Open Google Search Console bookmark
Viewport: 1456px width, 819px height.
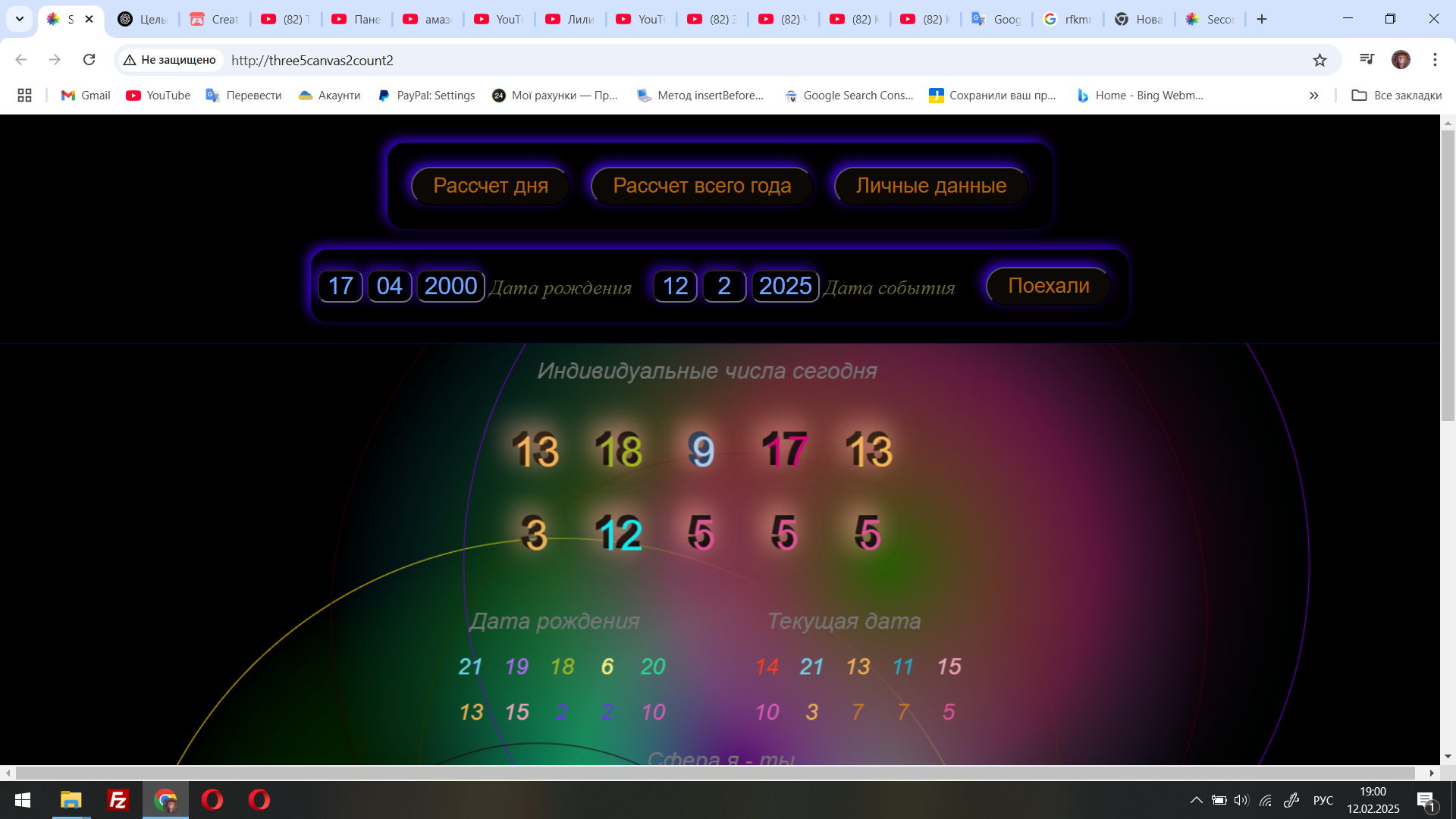(849, 96)
